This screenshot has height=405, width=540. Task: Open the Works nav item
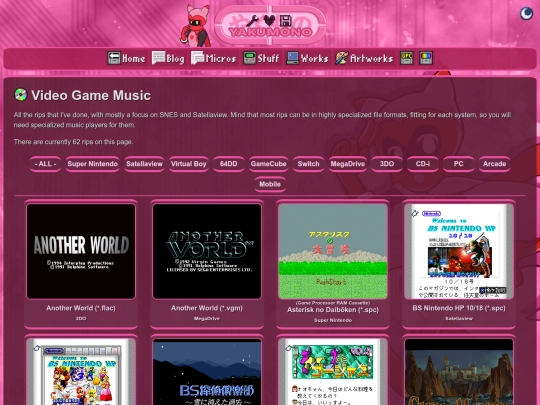(308, 58)
